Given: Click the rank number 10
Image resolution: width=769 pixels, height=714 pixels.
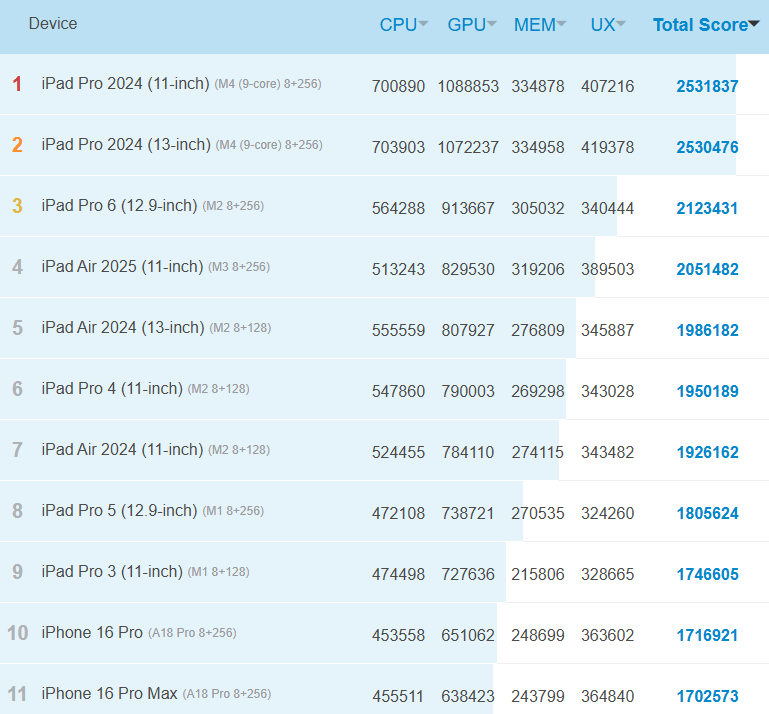Looking at the screenshot, I should pyautogui.click(x=18, y=633).
